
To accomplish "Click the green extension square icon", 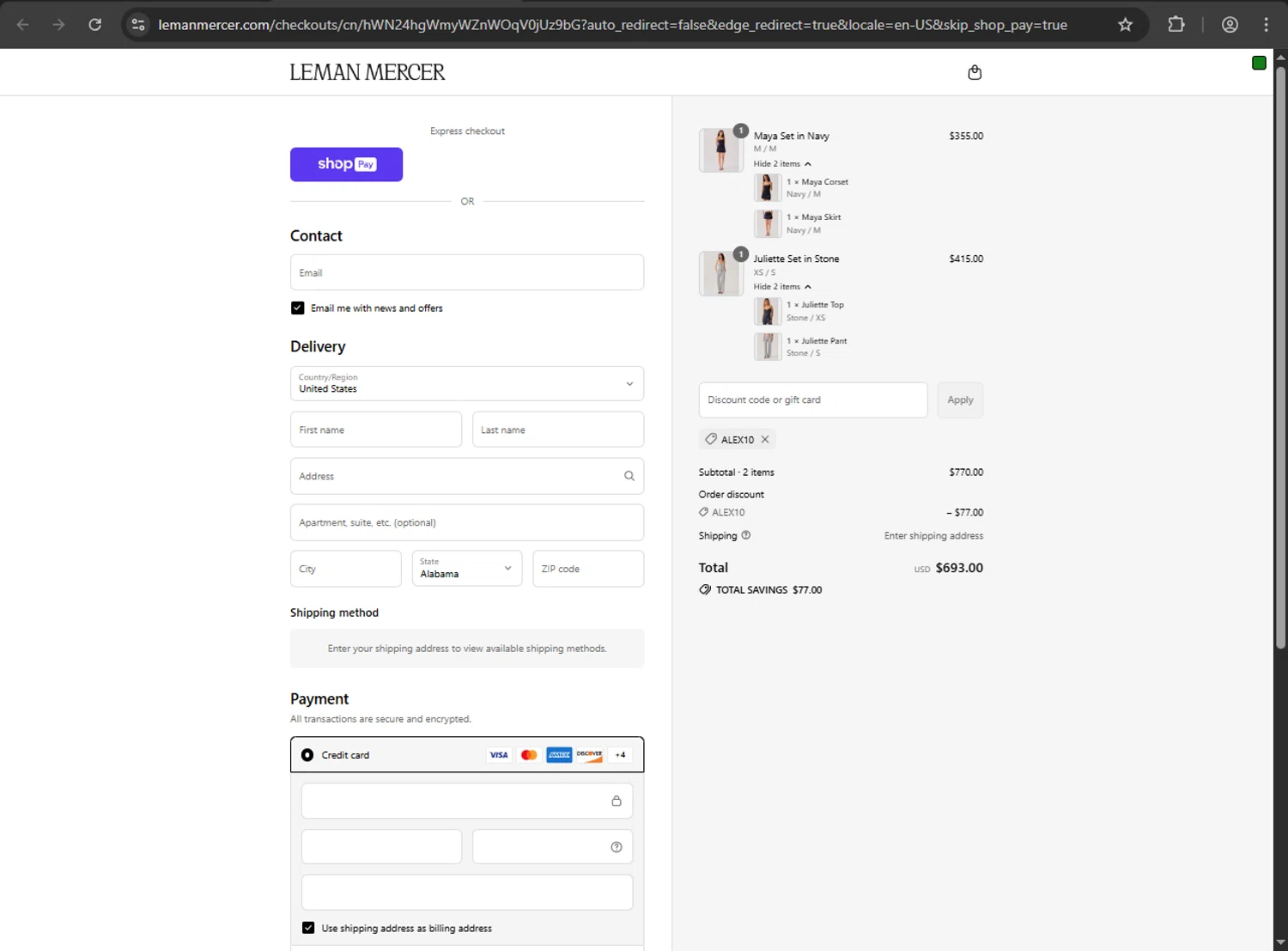I will click(x=1259, y=63).
